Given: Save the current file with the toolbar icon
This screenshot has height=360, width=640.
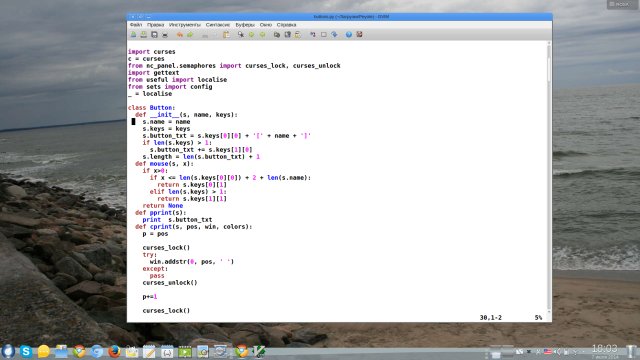Looking at the screenshot, I should 144,35.
